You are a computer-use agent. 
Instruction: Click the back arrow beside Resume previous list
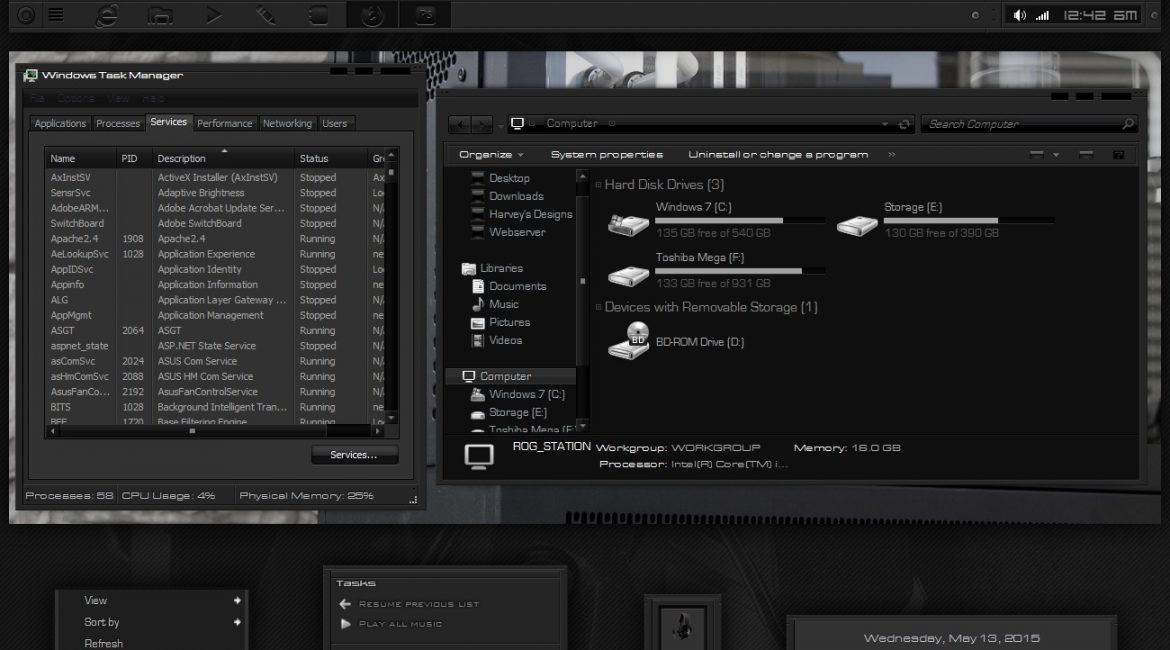(345, 604)
